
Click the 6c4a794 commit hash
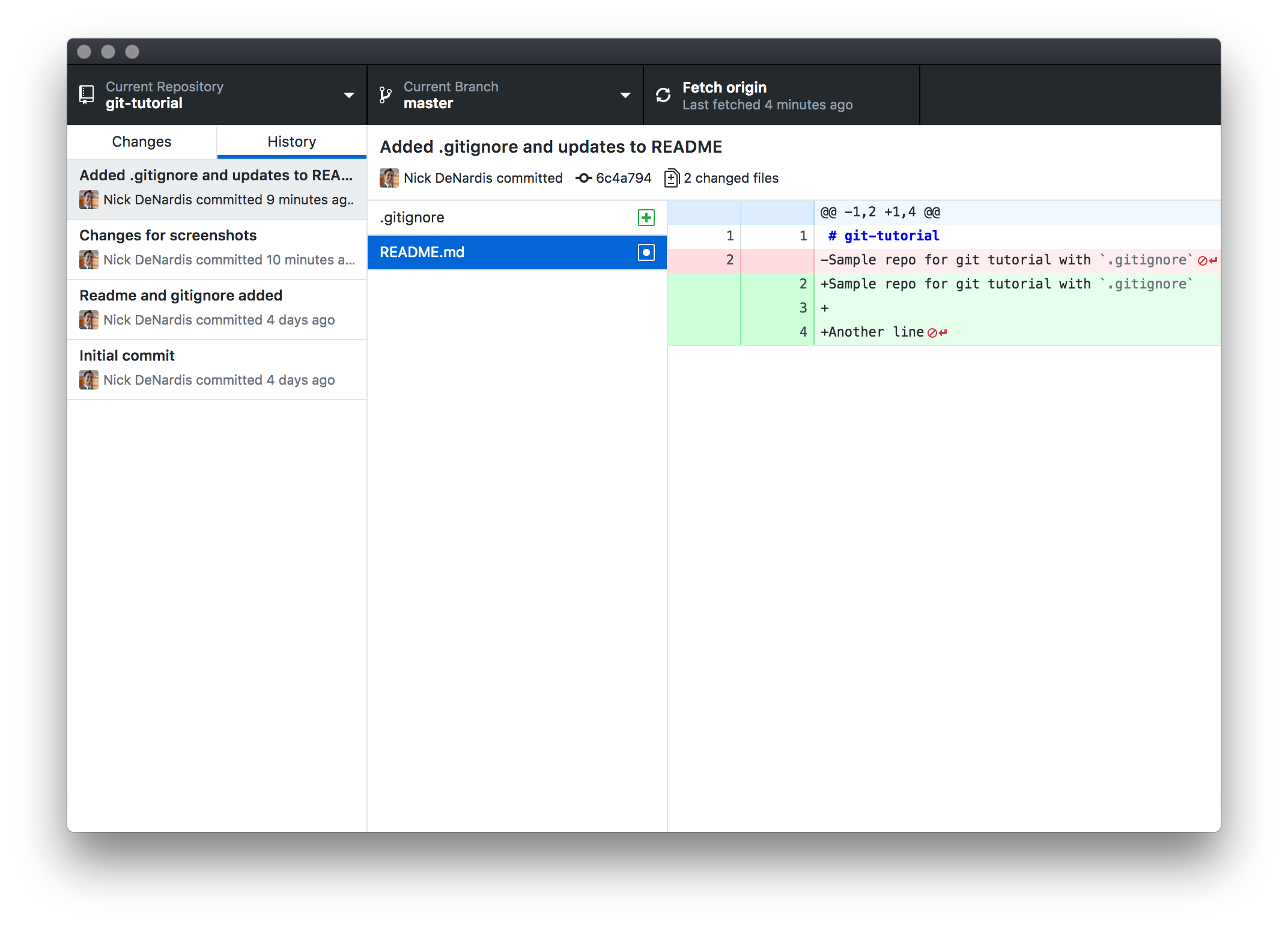click(x=623, y=178)
